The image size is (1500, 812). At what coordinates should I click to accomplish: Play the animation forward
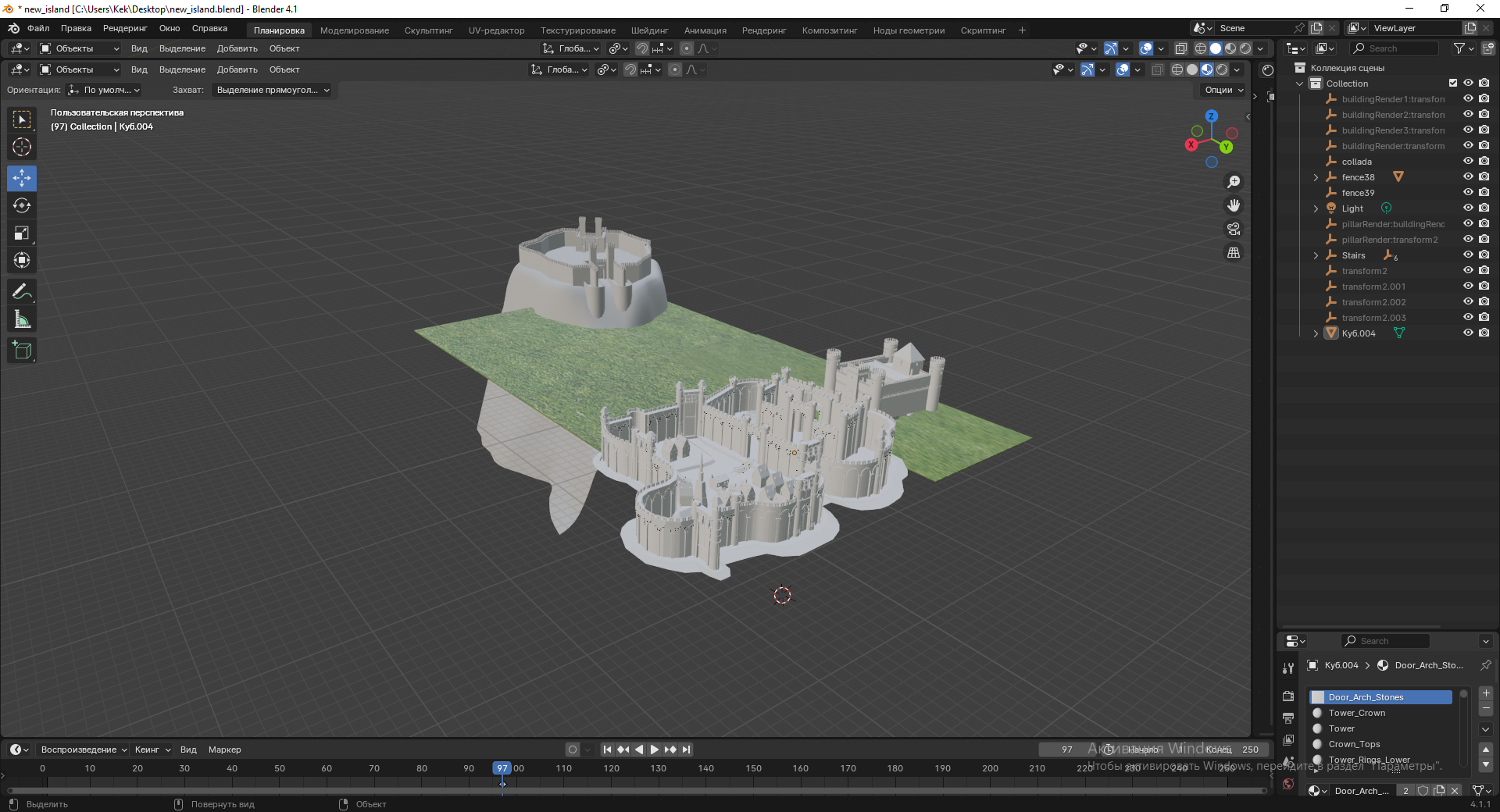pos(655,750)
